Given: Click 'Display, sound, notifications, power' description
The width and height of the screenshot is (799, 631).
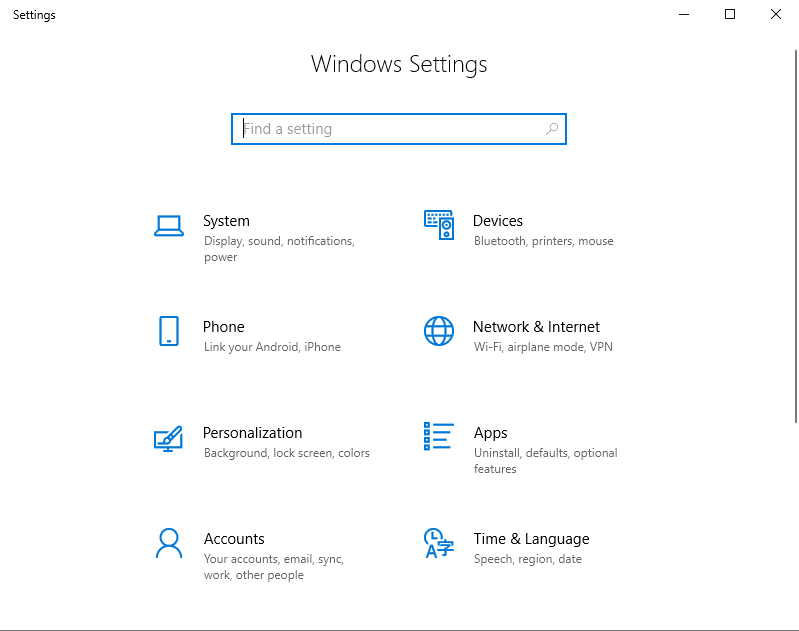Looking at the screenshot, I should coord(279,249).
